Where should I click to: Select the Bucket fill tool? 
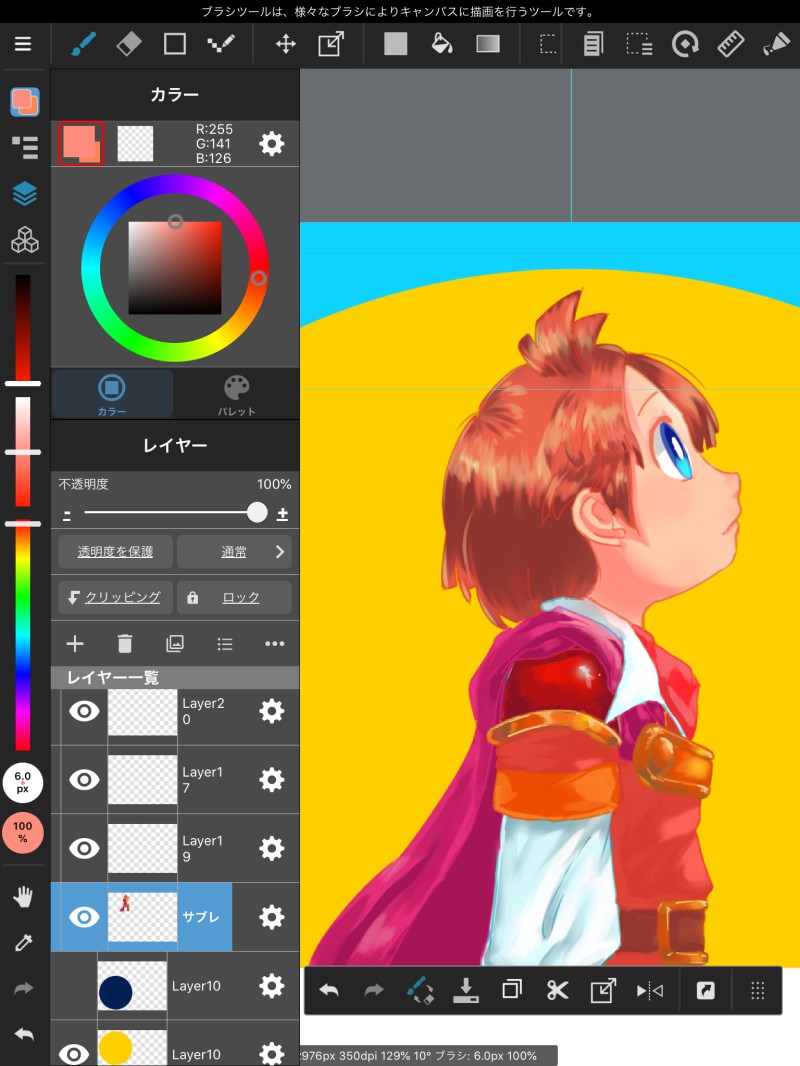(x=442, y=45)
